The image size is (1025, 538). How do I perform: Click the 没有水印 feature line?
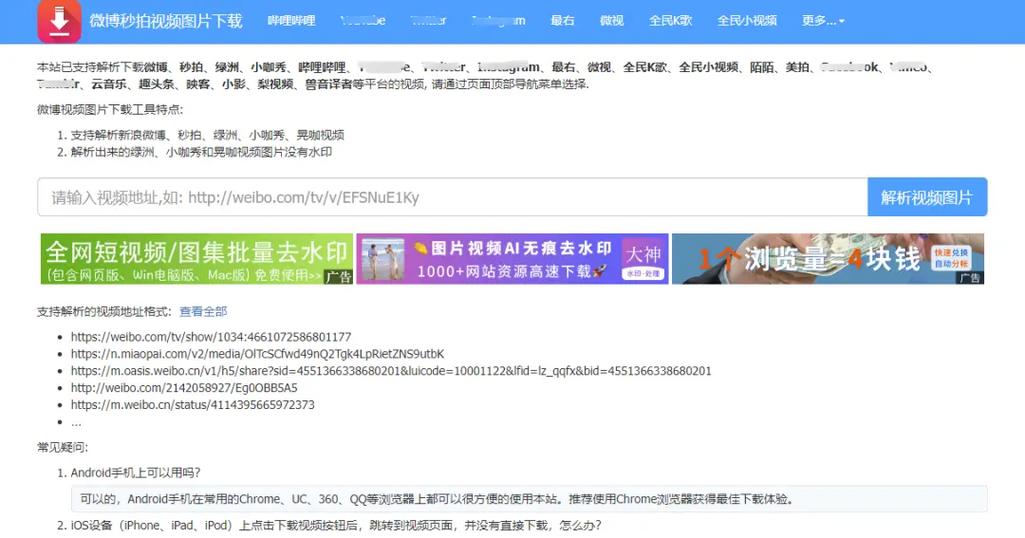(x=201, y=152)
